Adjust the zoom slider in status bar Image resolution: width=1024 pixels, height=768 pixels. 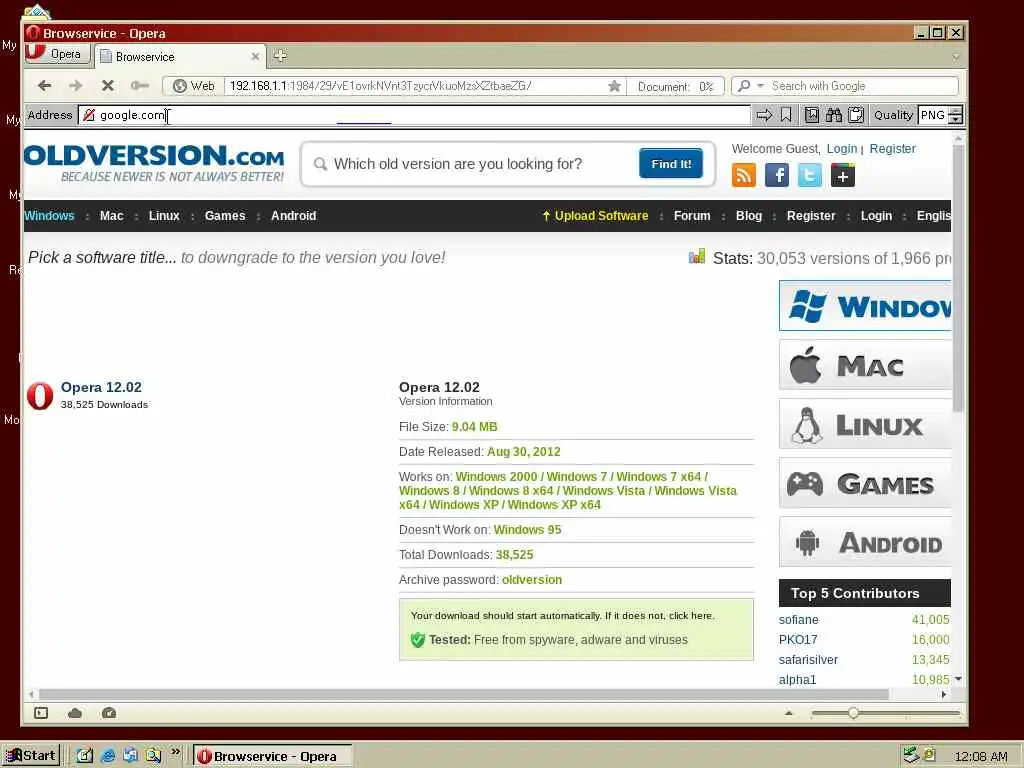pyautogui.click(x=853, y=713)
